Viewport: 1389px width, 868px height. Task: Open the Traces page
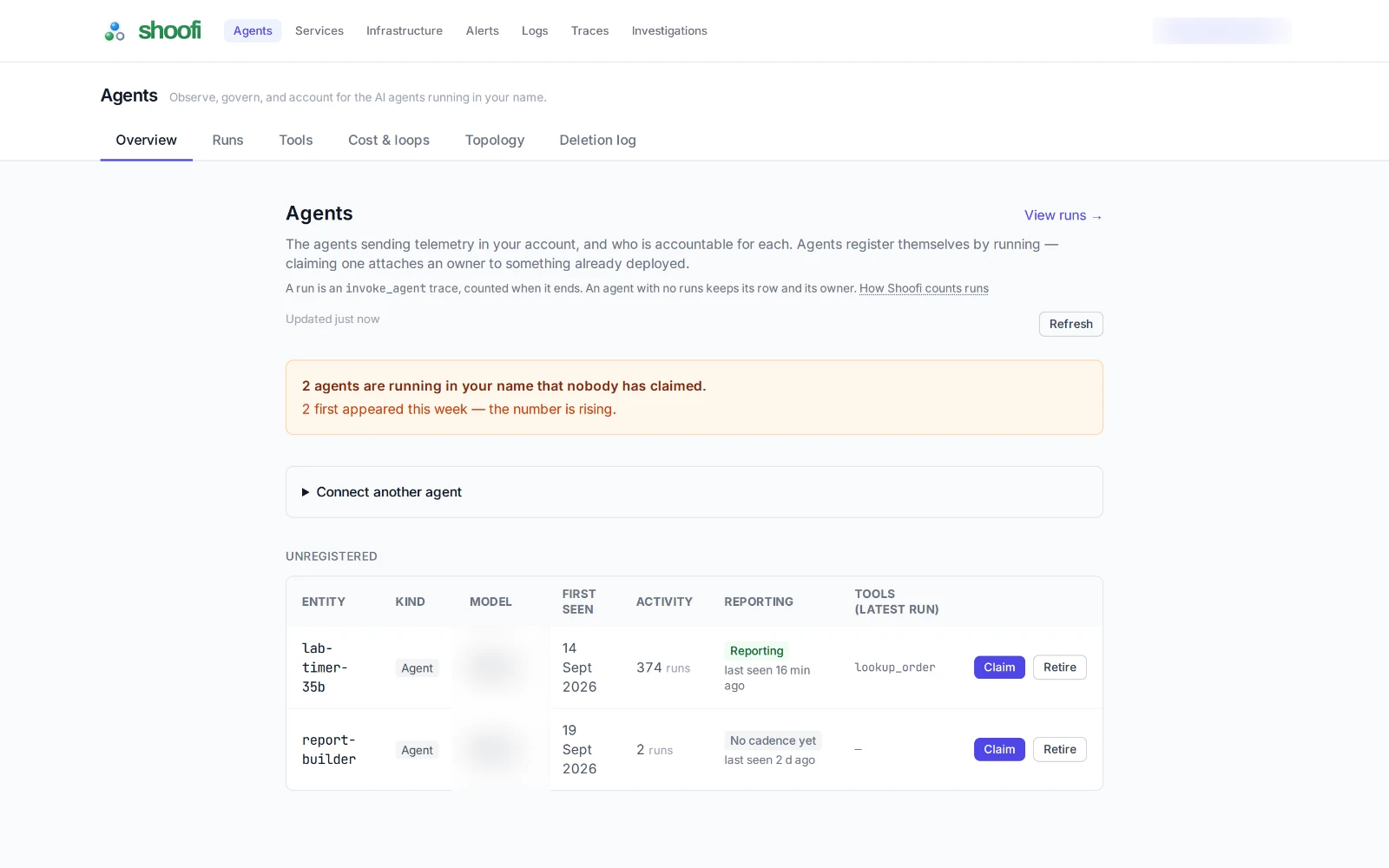[x=590, y=31]
